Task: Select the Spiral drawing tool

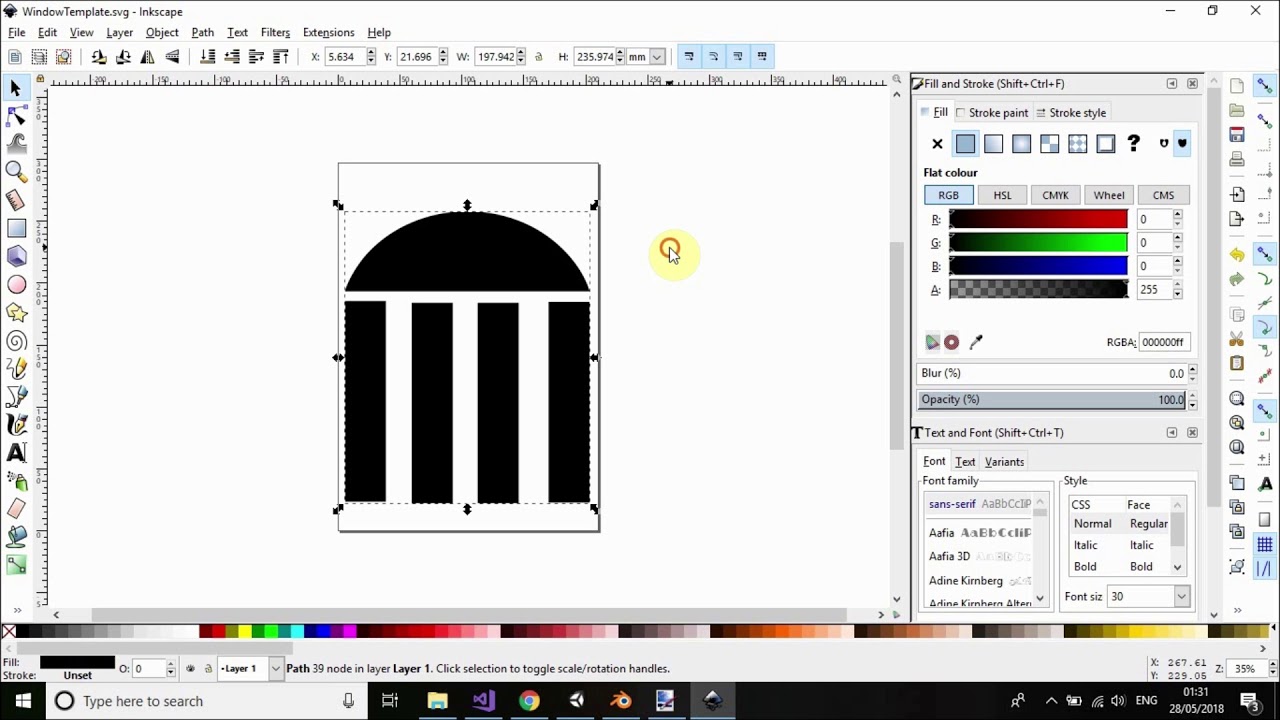Action: click(16, 341)
